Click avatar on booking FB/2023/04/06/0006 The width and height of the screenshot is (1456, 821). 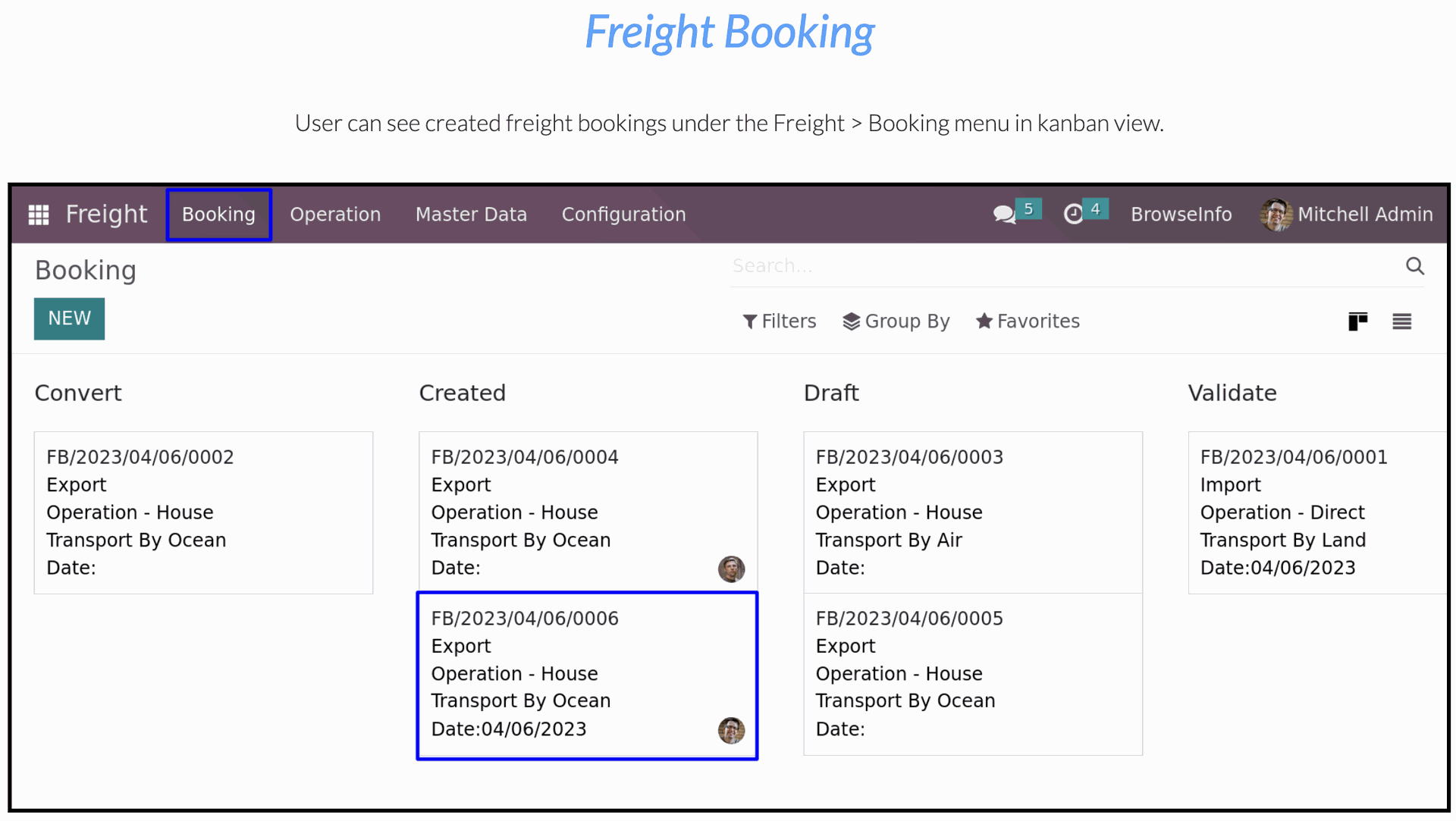coord(731,730)
